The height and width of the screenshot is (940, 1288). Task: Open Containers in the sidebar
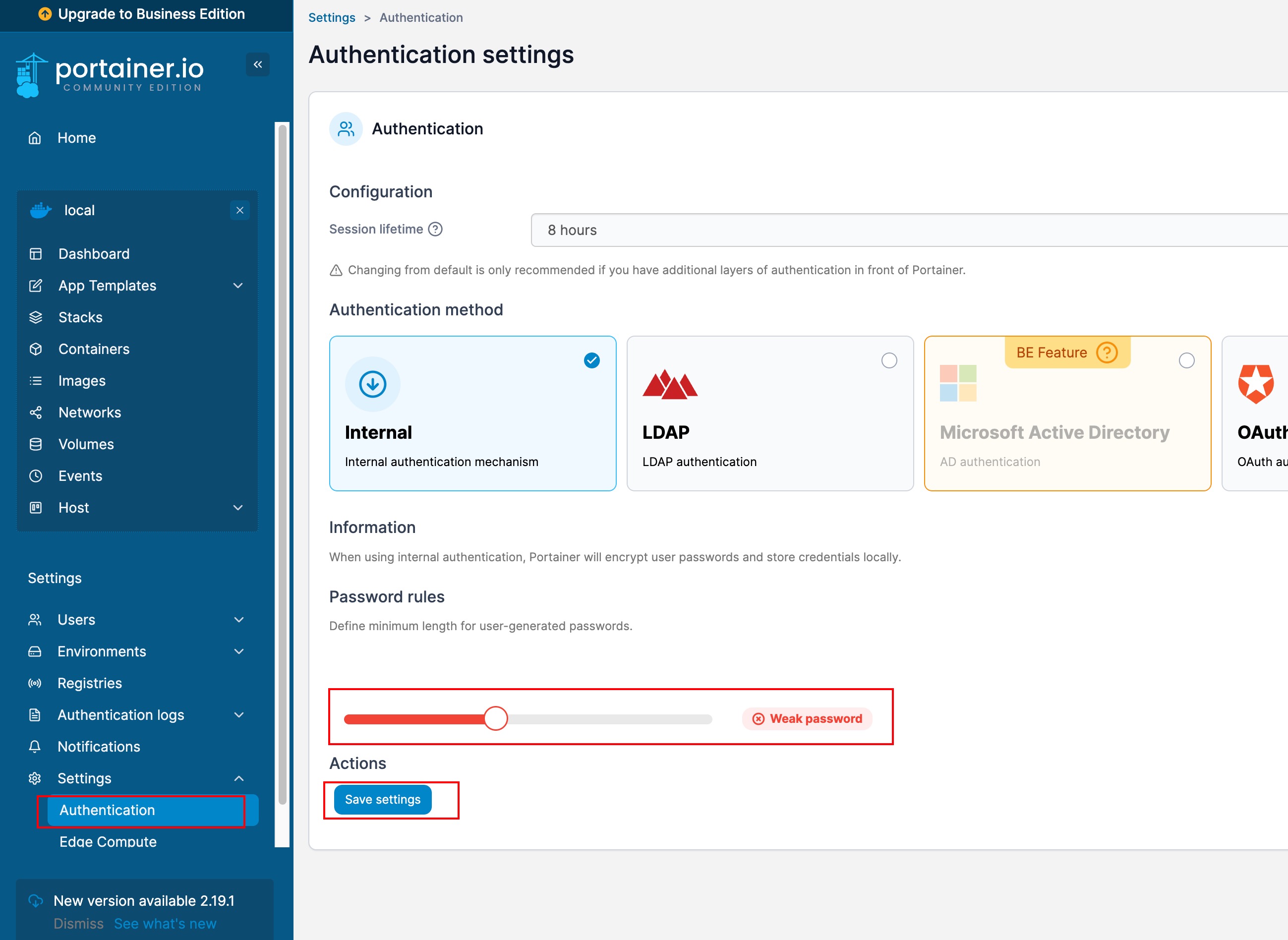[94, 349]
